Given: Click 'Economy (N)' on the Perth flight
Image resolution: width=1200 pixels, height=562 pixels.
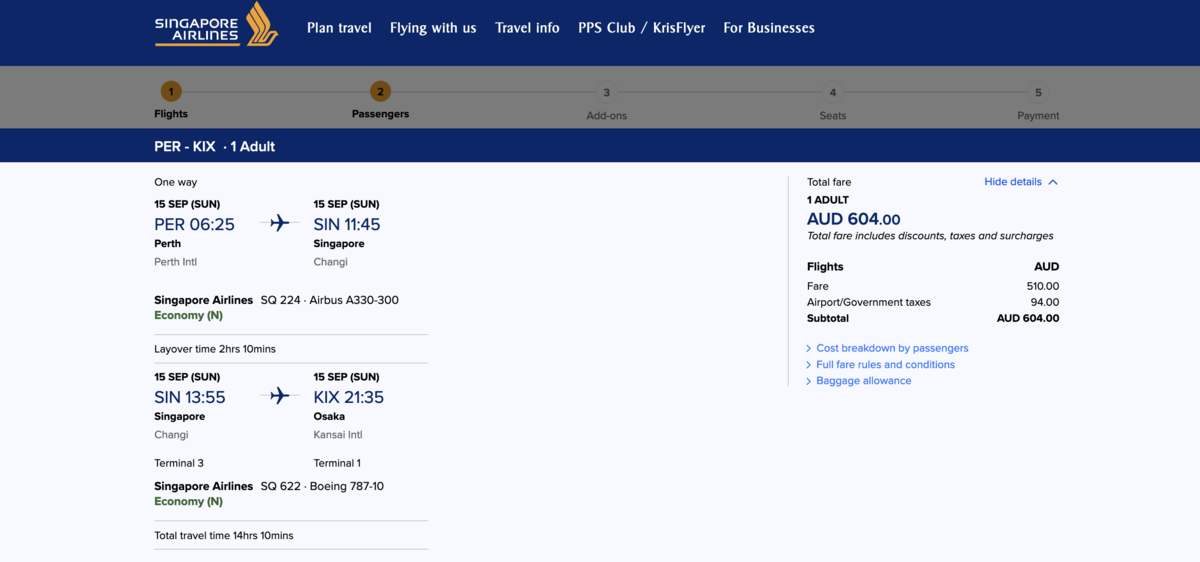Looking at the screenshot, I should pos(188,315).
